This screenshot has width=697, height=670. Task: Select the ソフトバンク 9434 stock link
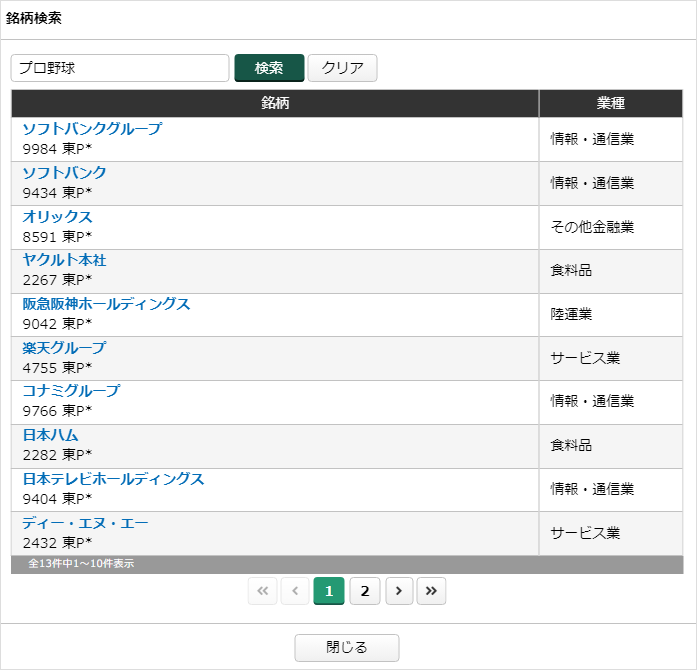pyautogui.click(x=64, y=173)
